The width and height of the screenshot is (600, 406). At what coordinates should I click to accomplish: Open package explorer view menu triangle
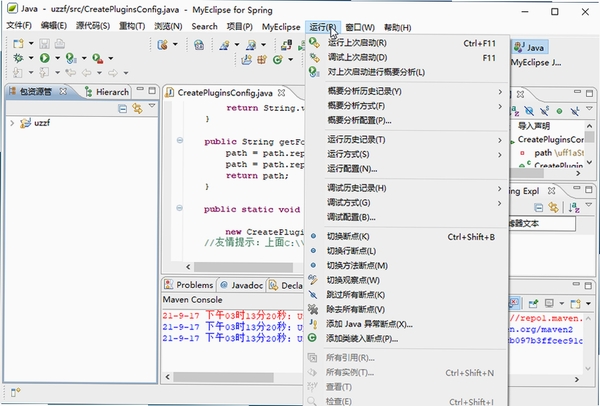click(152, 106)
